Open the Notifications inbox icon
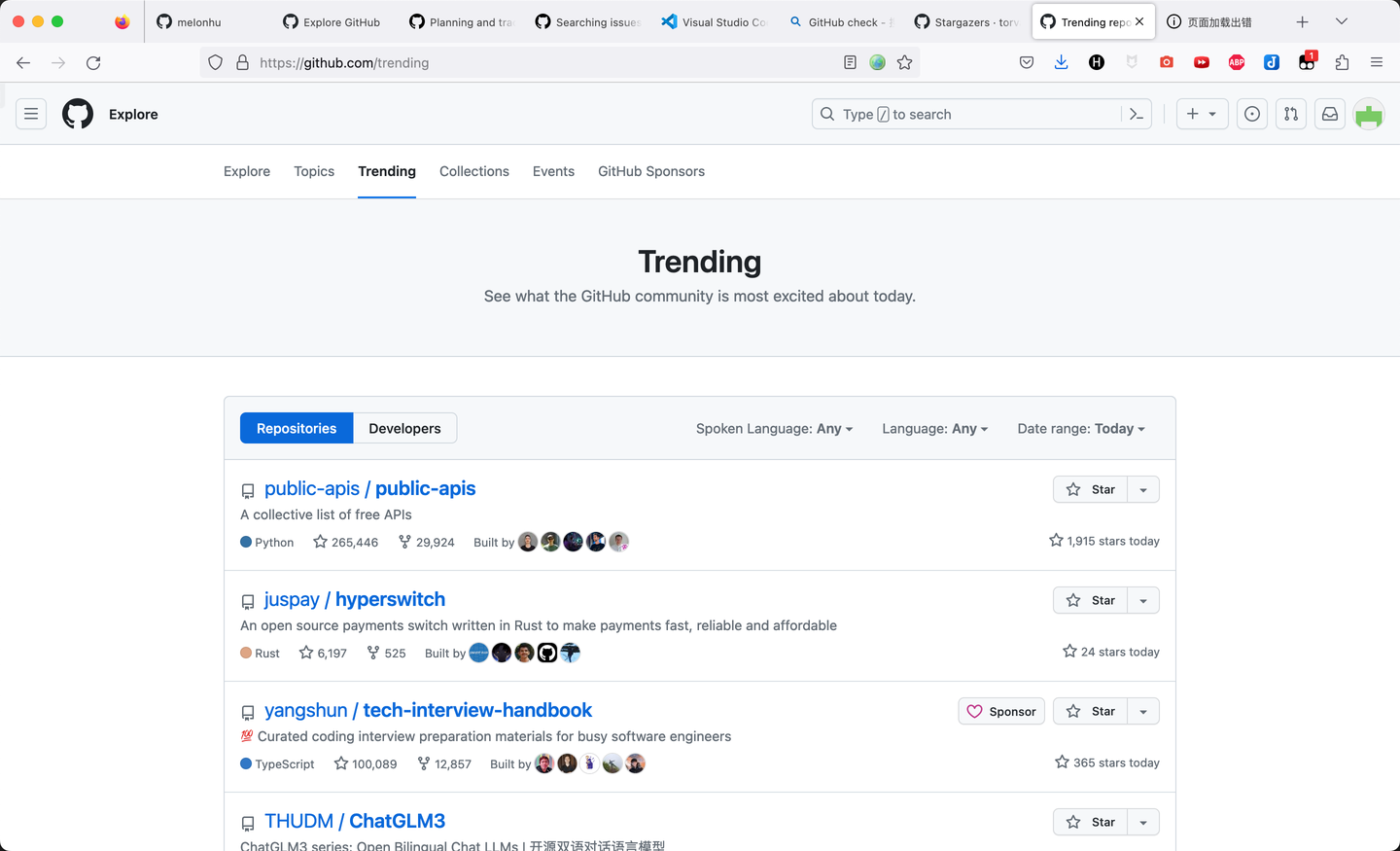 coord(1330,114)
